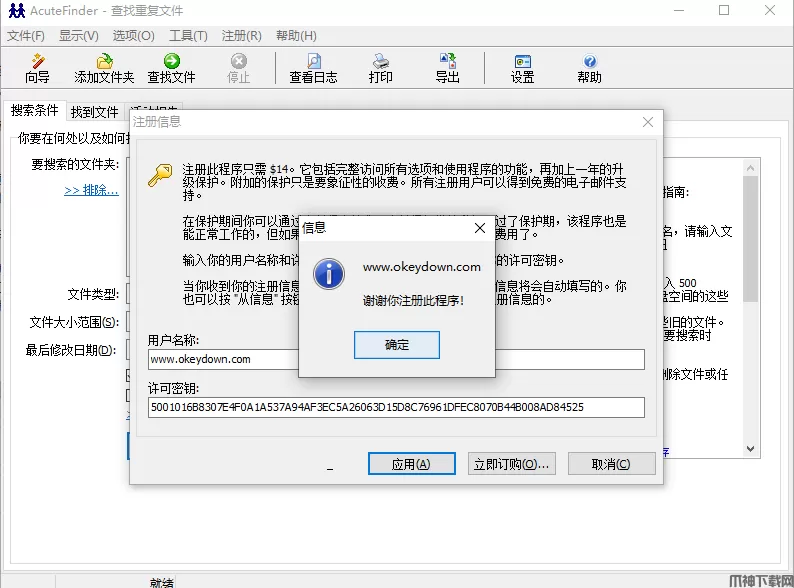The image size is (794, 588).
Task: Start search with the 查找文件 icon
Action: (x=172, y=68)
